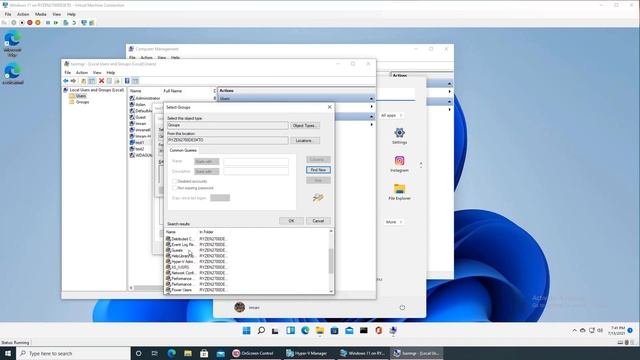The image size is (640, 360).
Task: Click OK in Select Groups dialog
Action: pos(291,221)
